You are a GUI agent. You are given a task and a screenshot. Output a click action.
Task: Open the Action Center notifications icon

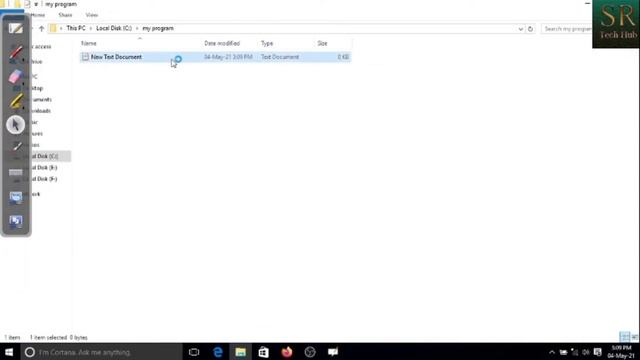pyautogui.click(x=598, y=352)
